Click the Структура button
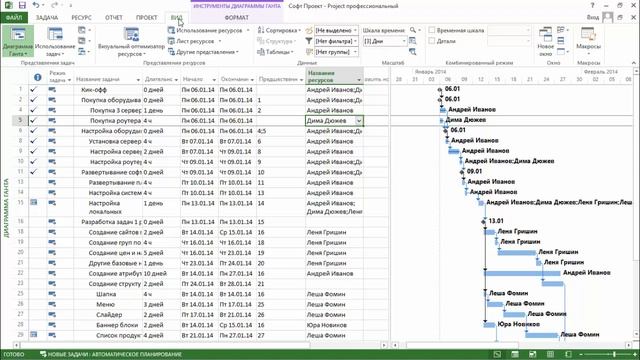 [x=277, y=41]
